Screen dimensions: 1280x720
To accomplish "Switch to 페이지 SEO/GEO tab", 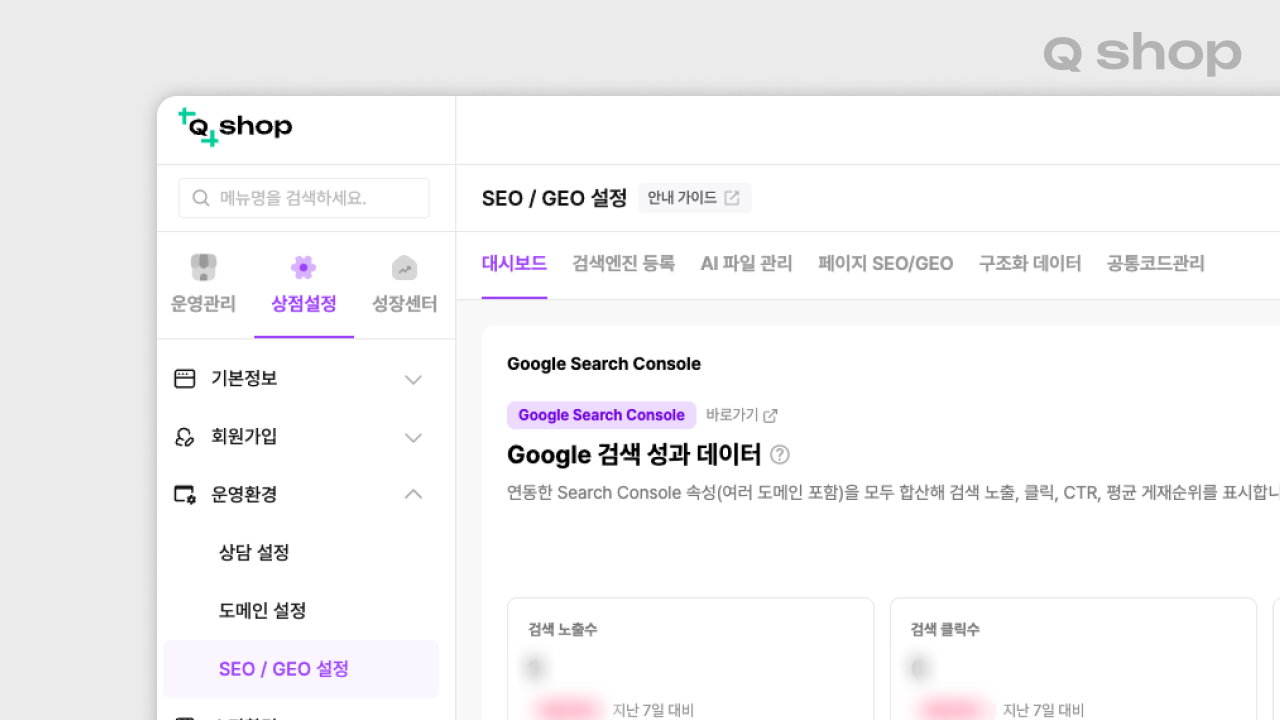I will point(885,263).
